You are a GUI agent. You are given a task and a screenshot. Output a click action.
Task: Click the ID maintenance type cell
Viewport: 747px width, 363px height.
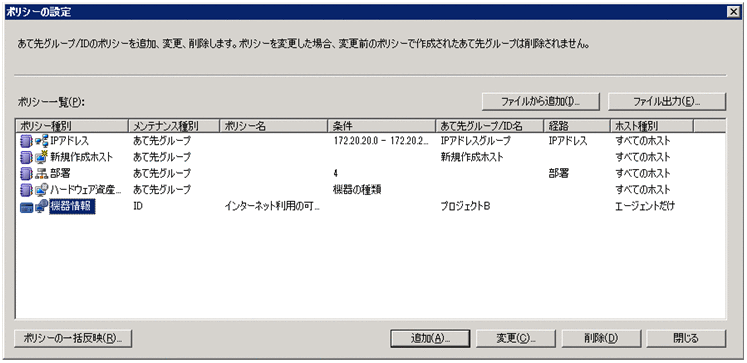click(x=139, y=206)
